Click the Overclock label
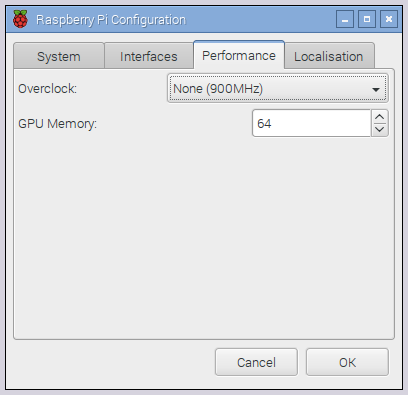408x395 pixels. pyautogui.click(x=48, y=89)
